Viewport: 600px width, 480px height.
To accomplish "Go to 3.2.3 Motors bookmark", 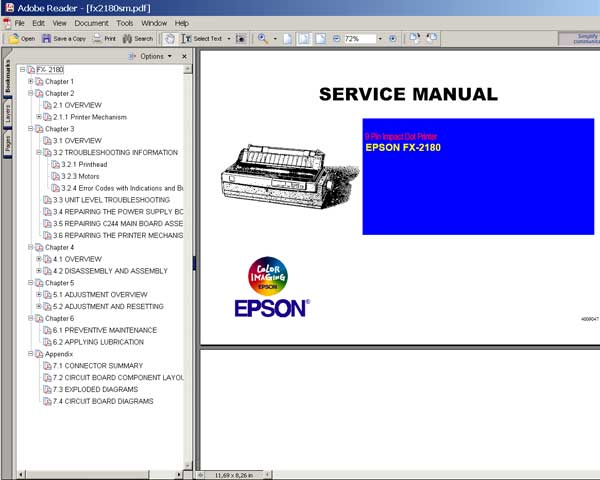I will coord(80,176).
